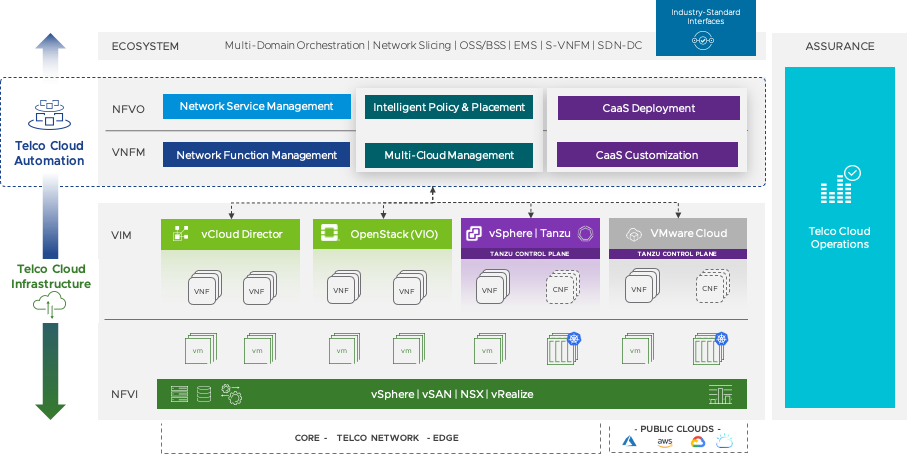The image size is (907, 454).
Task: Click the Google Cloud logo
Action: 697,441
